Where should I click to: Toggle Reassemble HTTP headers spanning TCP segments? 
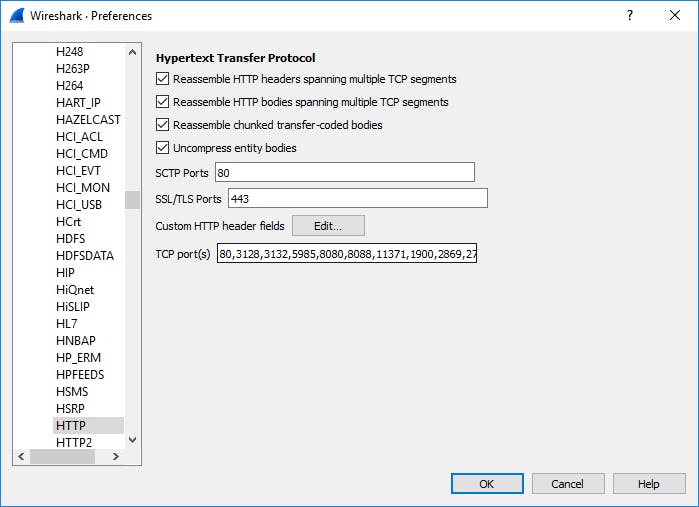(163, 79)
